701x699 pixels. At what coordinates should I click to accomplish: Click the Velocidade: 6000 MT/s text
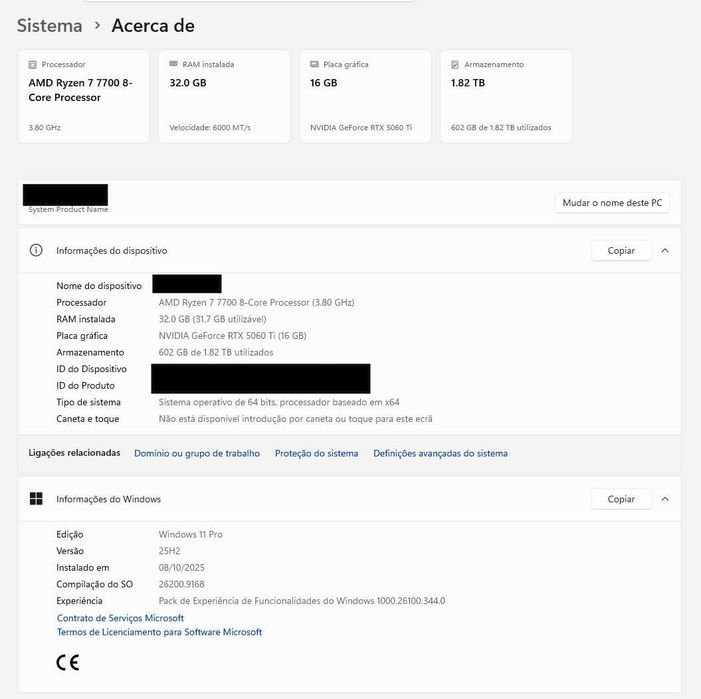point(210,127)
